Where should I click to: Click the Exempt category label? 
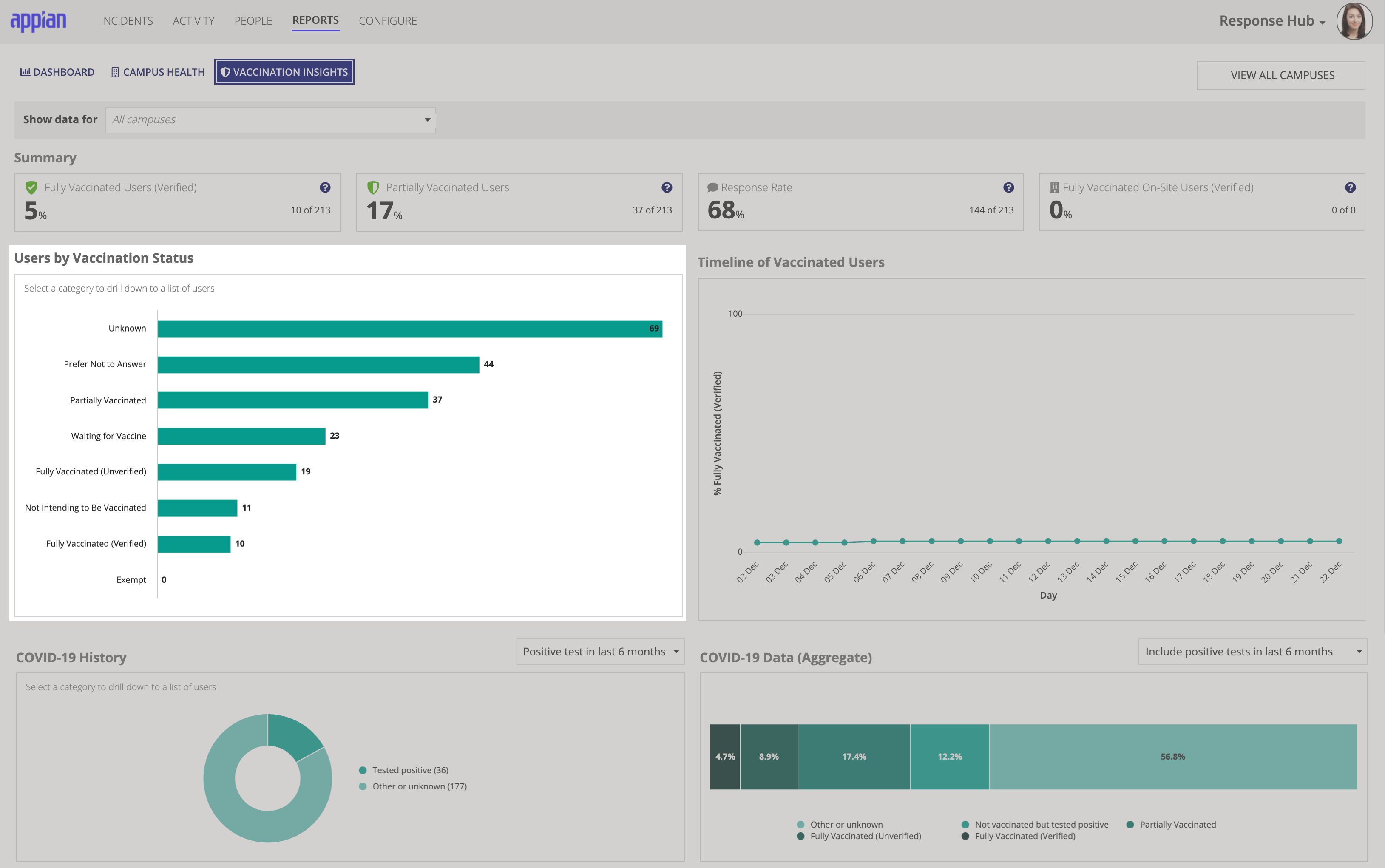click(x=131, y=580)
